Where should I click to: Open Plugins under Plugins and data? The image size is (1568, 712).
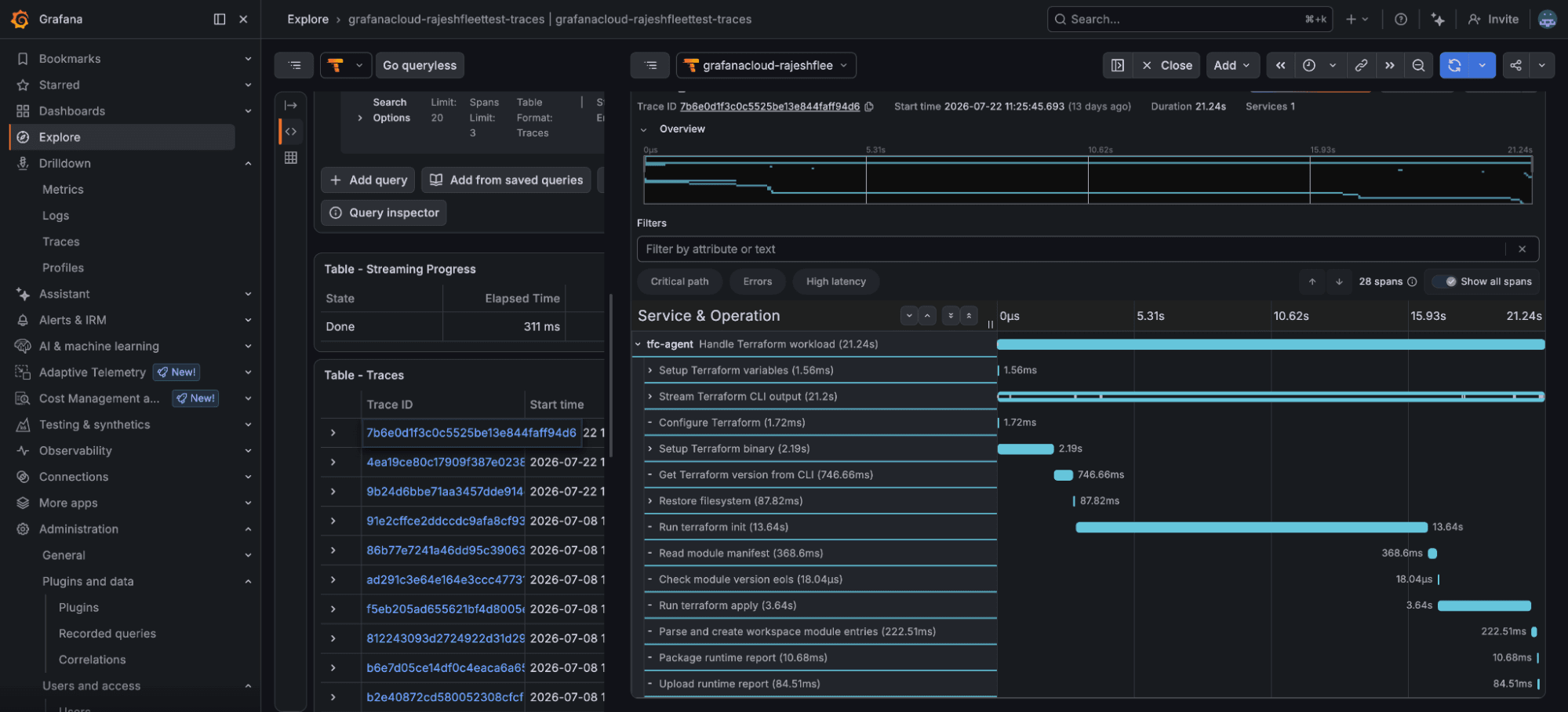pyautogui.click(x=78, y=608)
